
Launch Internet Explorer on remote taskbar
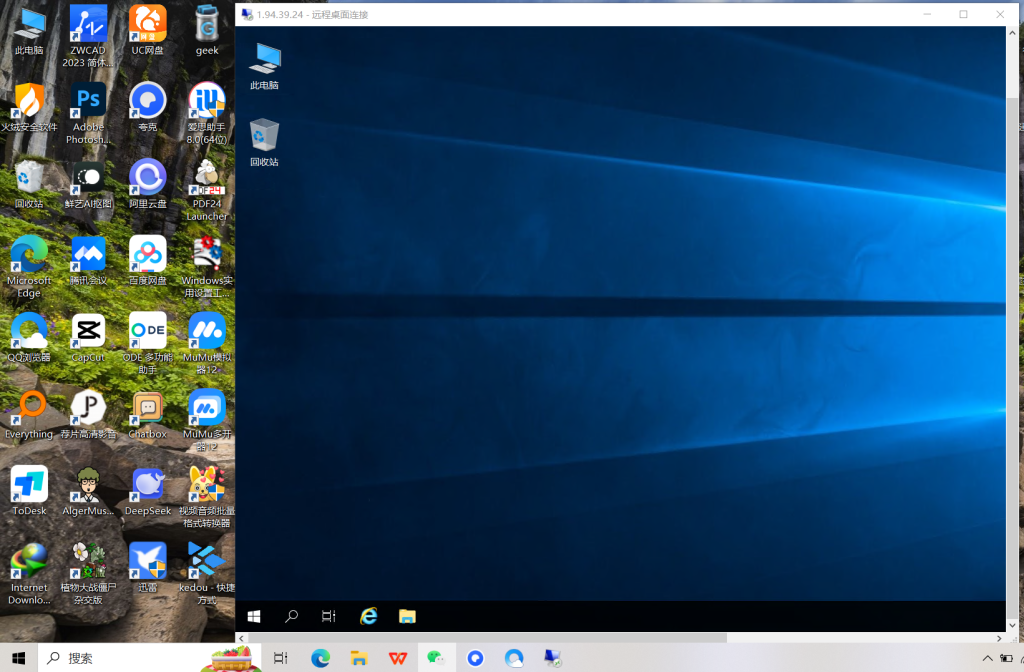tap(369, 616)
